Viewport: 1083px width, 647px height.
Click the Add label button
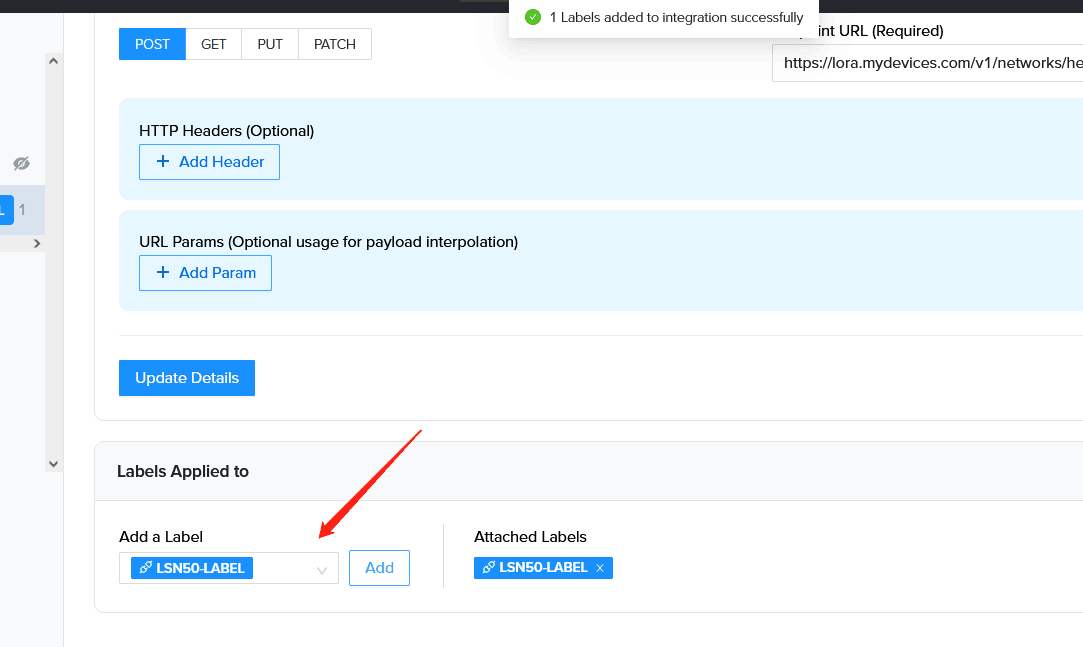coord(379,568)
